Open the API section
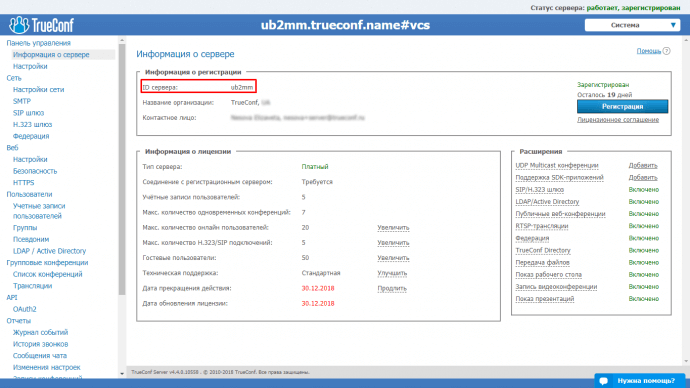The width and height of the screenshot is (690, 388). tap(11, 297)
